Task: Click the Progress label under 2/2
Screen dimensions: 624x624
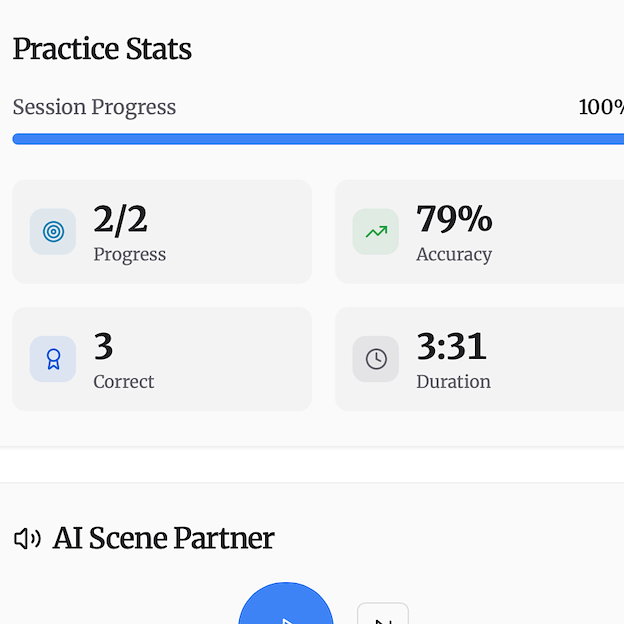Action: tap(130, 254)
